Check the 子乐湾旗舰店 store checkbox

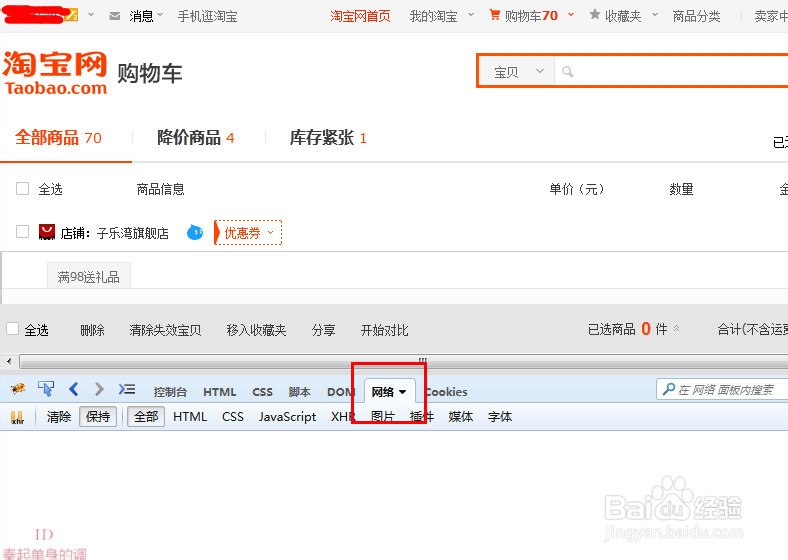coord(23,232)
